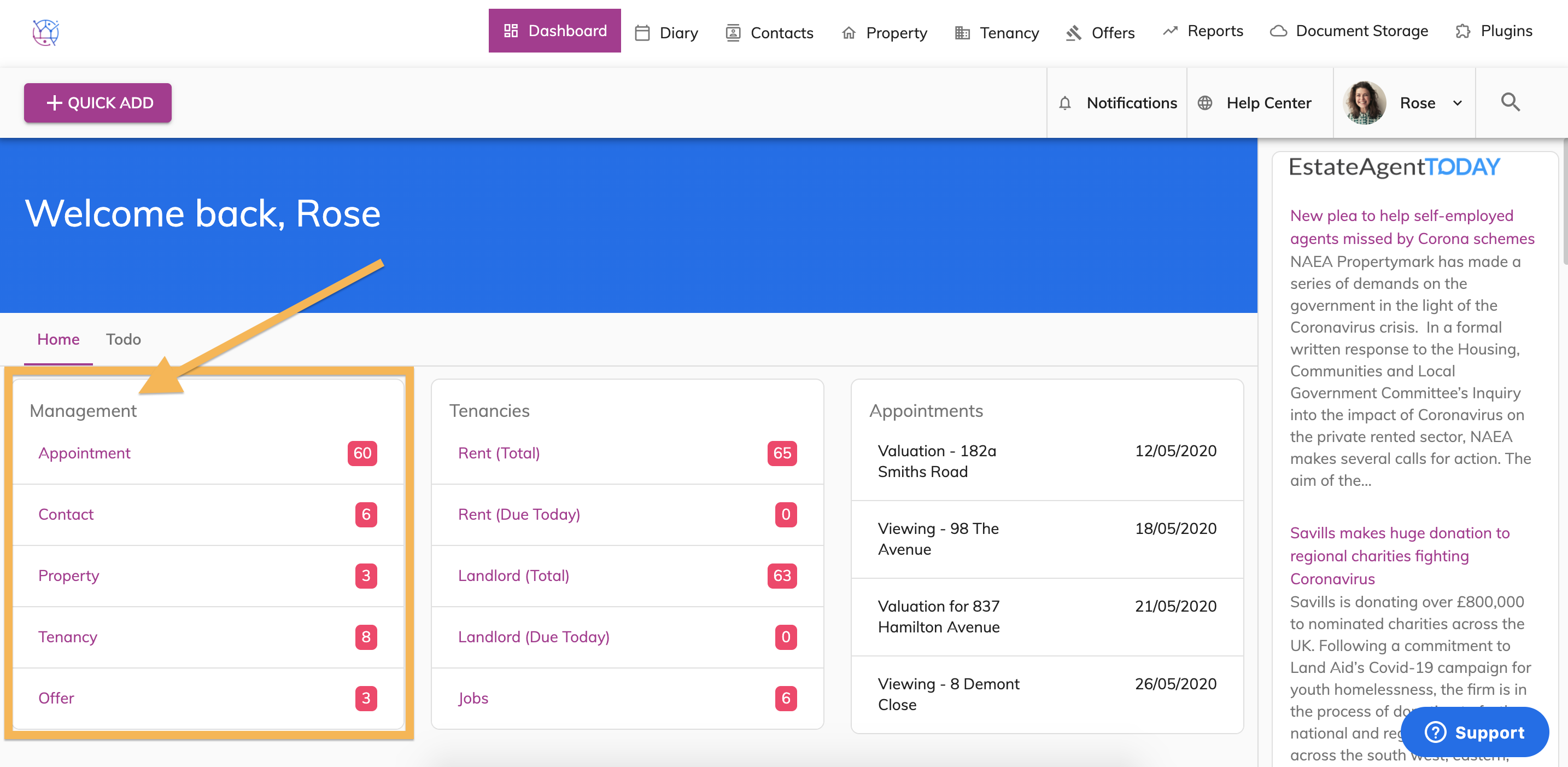Click the Property house icon
The height and width of the screenshot is (767, 1568).
point(849,32)
